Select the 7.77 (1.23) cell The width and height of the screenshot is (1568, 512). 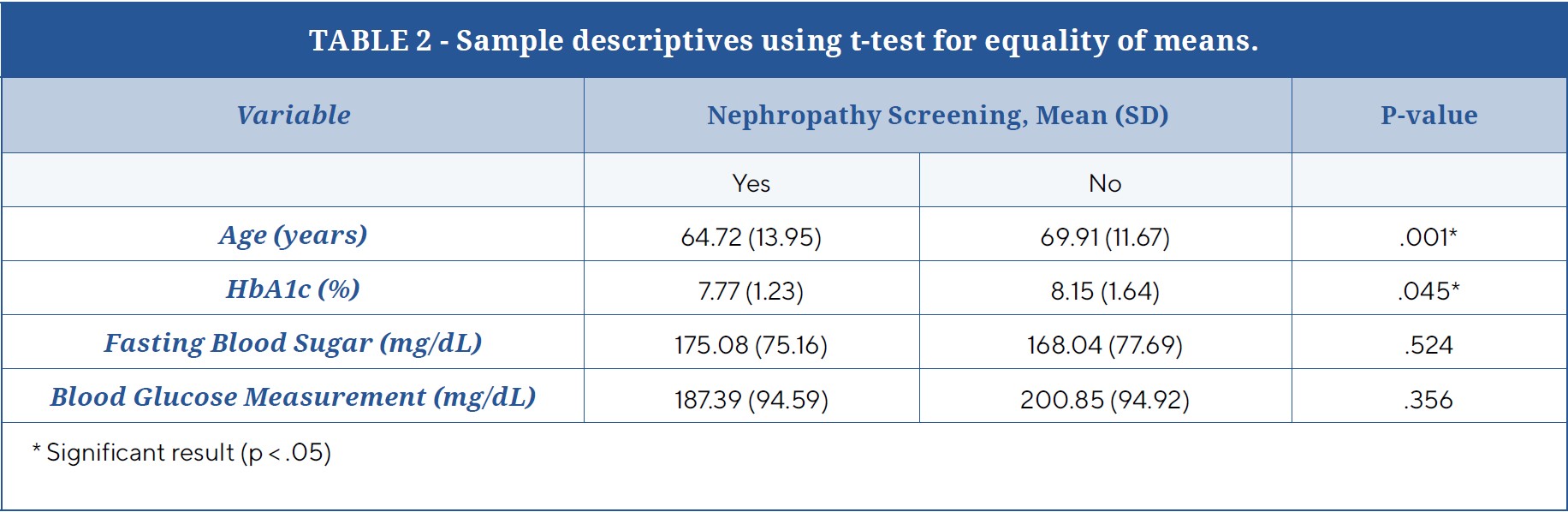pyautogui.click(x=751, y=291)
